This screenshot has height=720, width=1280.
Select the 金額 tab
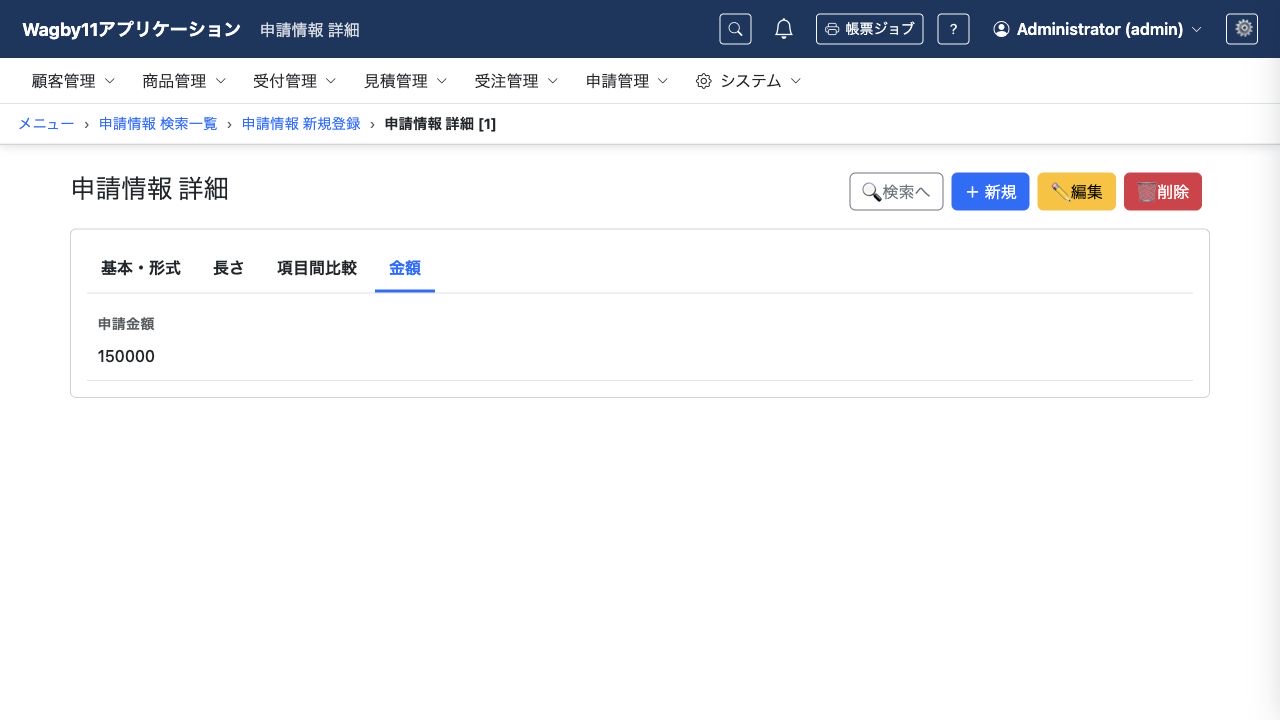[405, 268]
